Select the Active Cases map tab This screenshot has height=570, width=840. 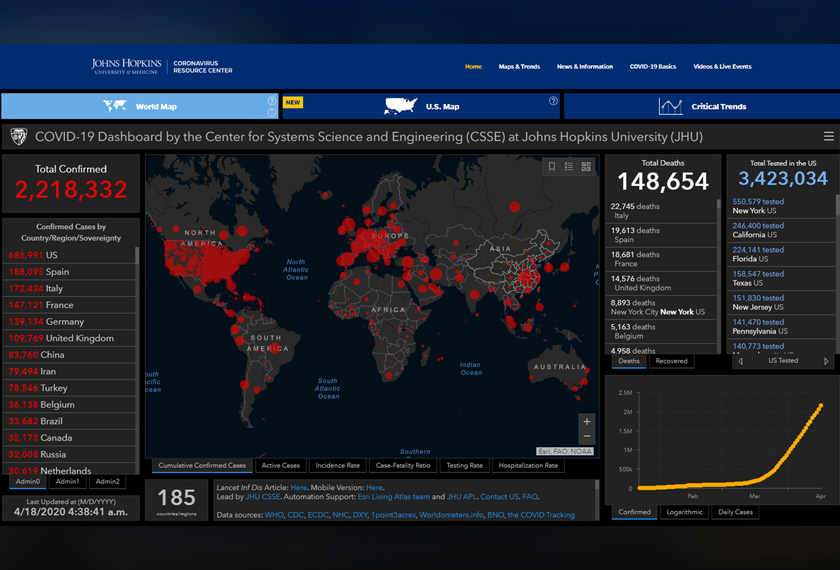[280, 466]
